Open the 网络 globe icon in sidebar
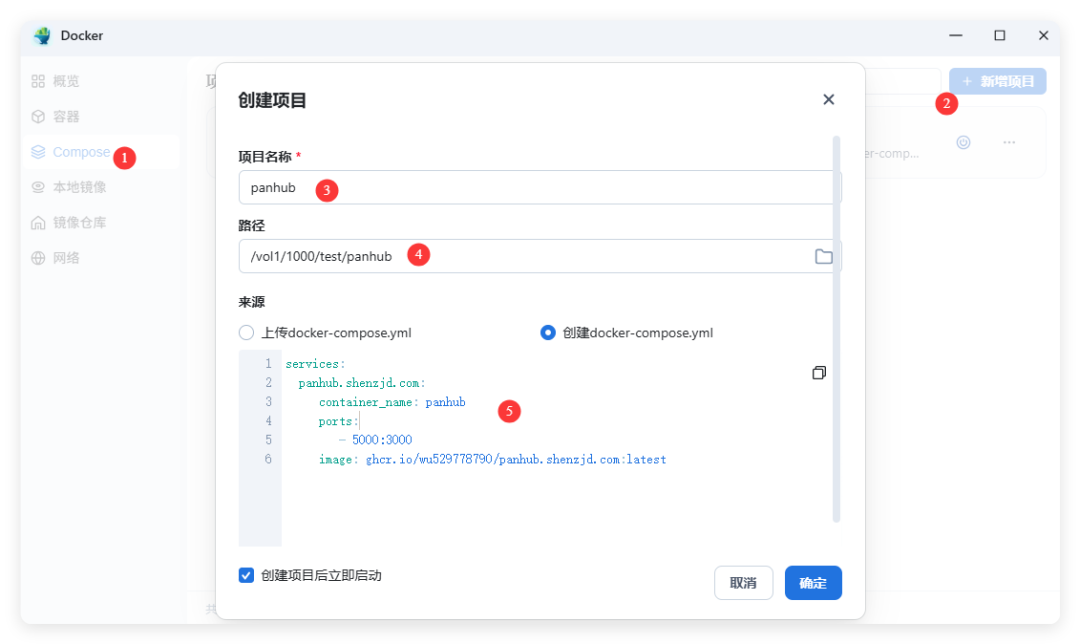Screen dimensions: 1080x644 [38, 258]
